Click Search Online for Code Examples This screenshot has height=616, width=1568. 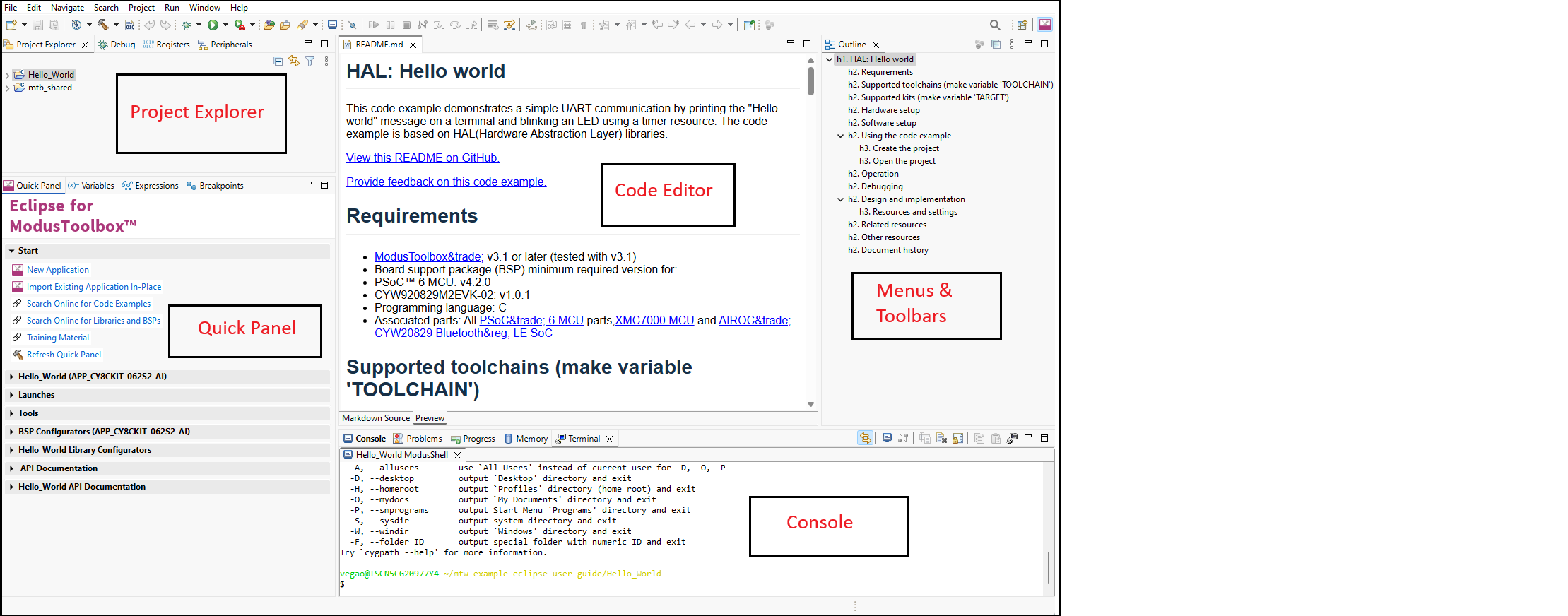coord(88,304)
